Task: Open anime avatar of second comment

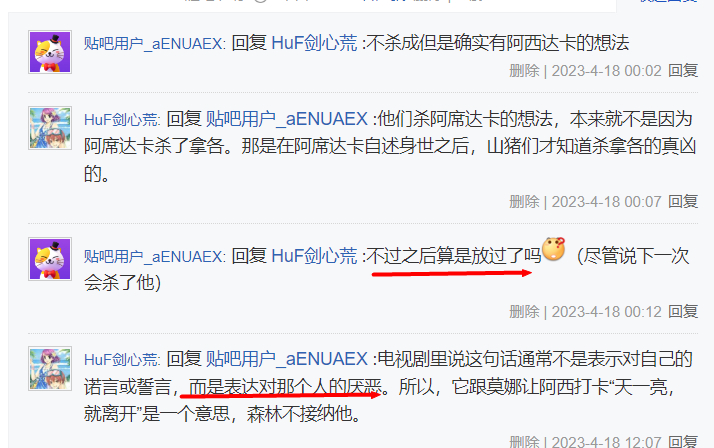Action: click(x=50, y=128)
